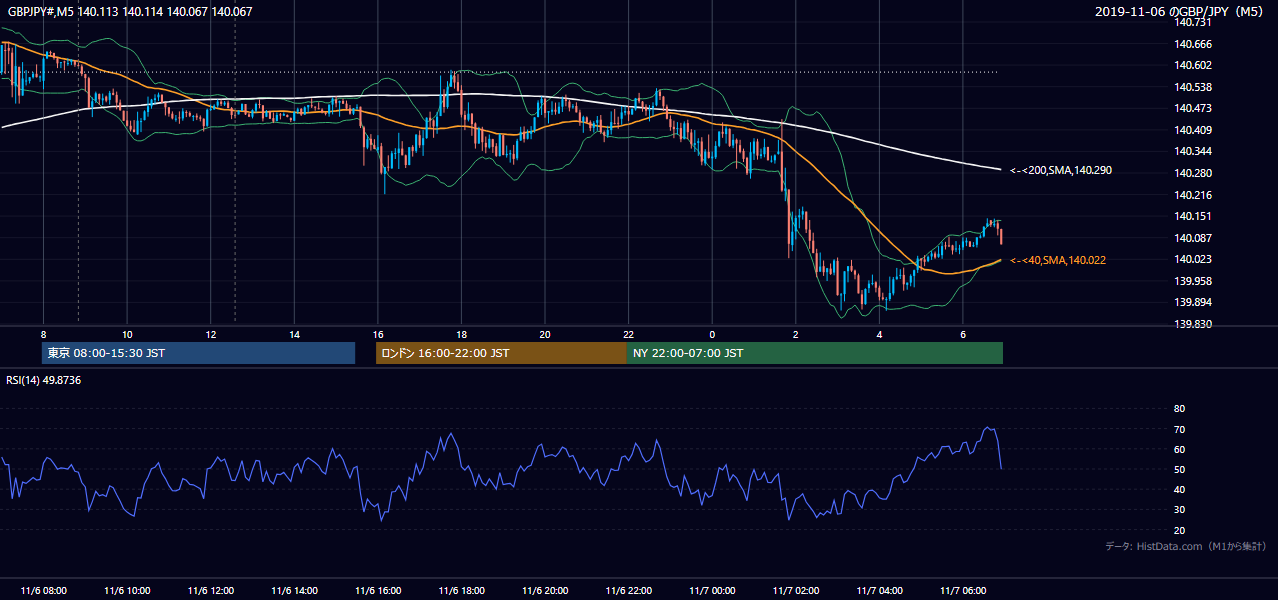Click price axis label 140.151
Screen dimensions: 1278x600
pyautogui.click(x=1194, y=216)
